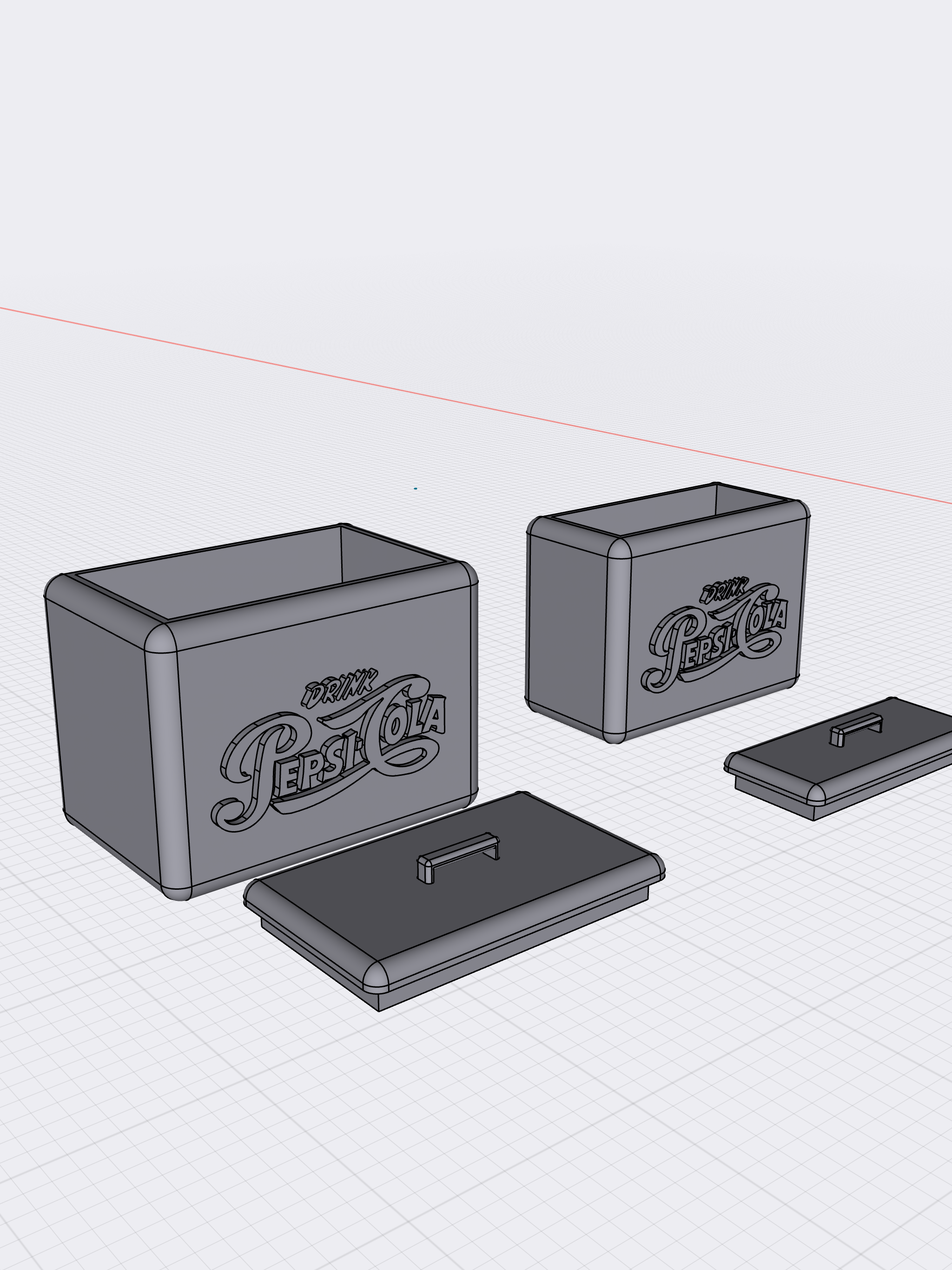This screenshot has height=1270, width=952.
Task: Select the larger cooler box body
Action: click(261, 712)
